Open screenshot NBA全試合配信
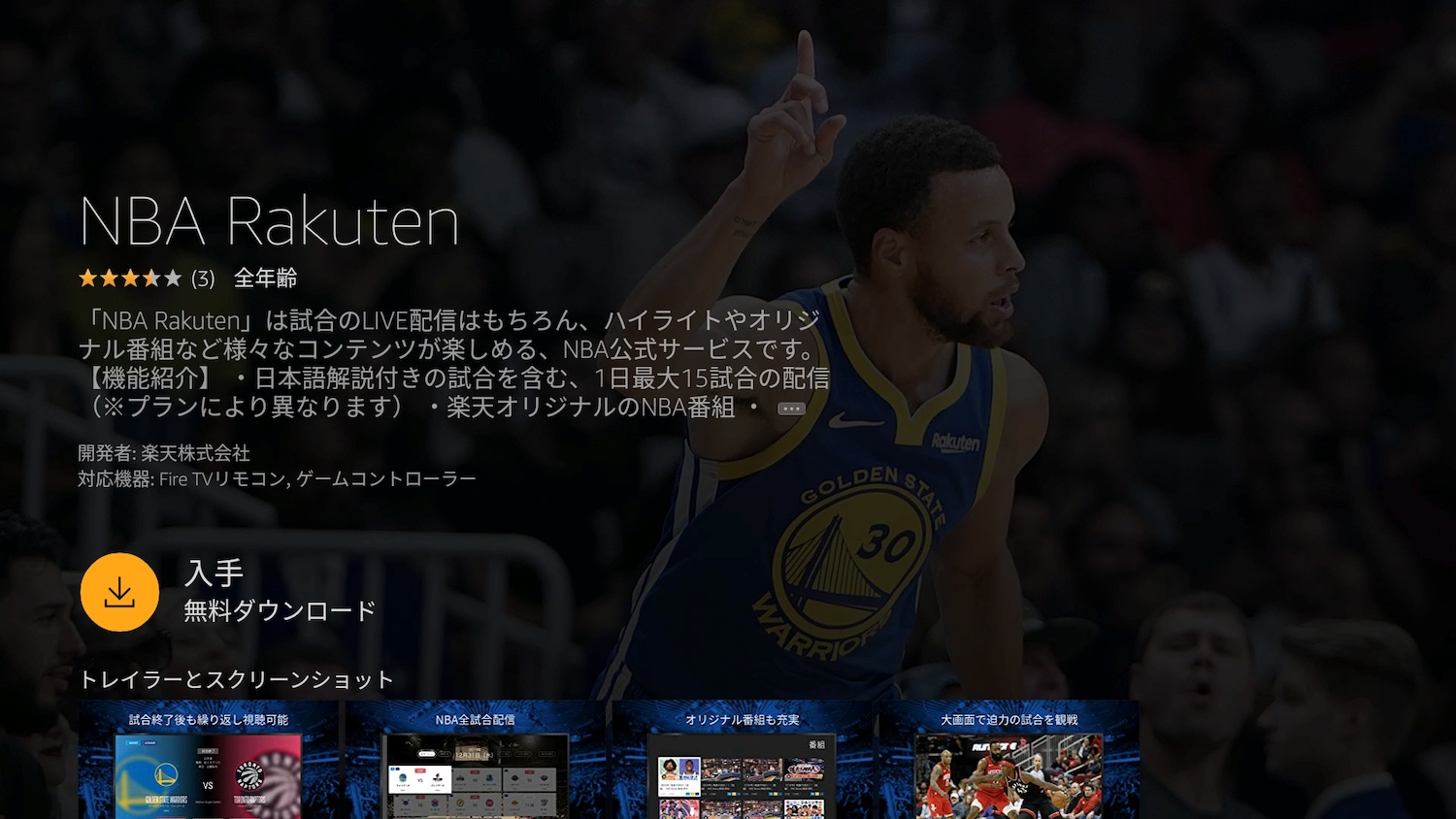 coord(476,760)
